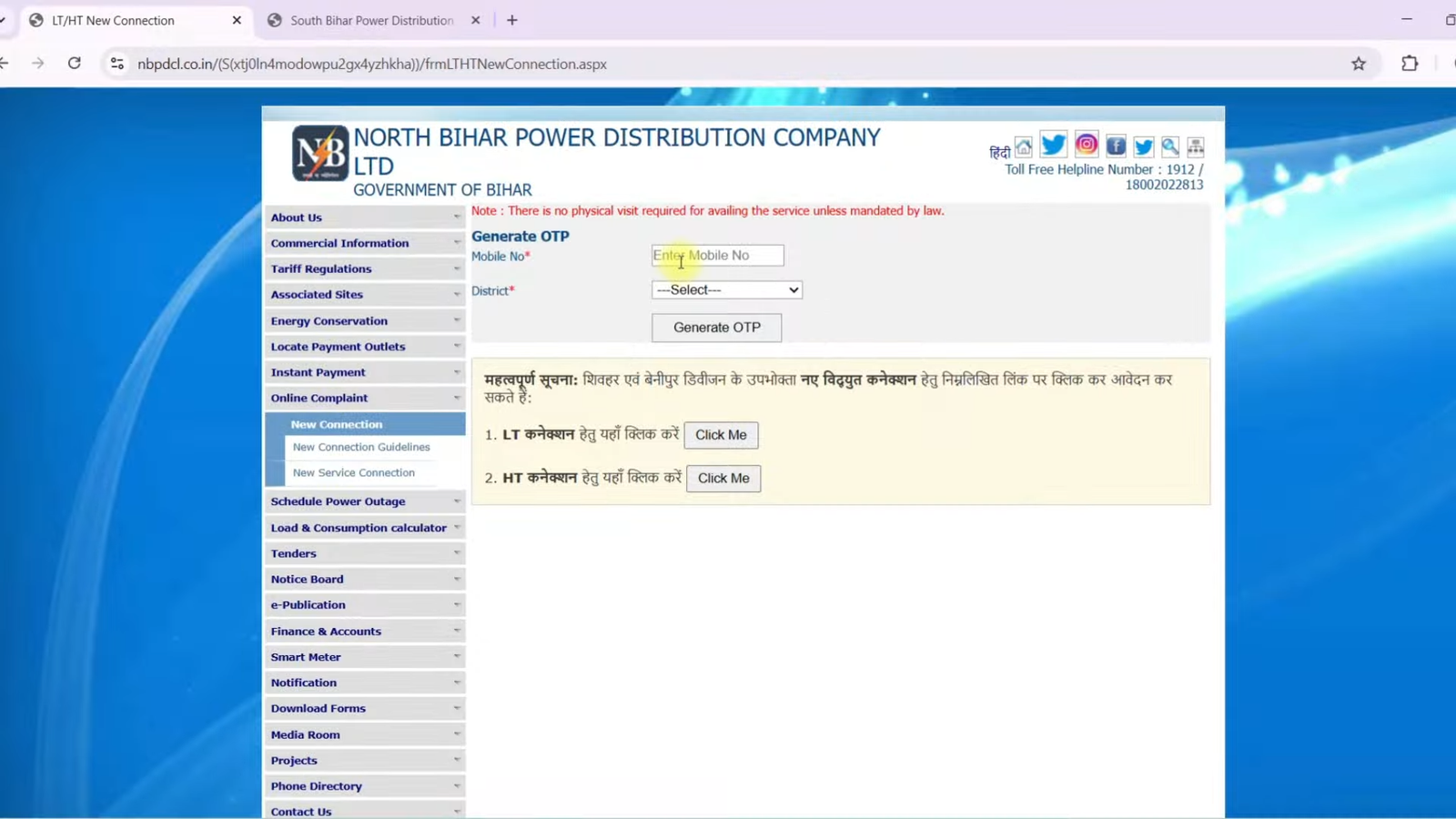Open New Connection Guidelines from sidebar
Image resolution: width=1456 pixels, height=819 pixels.
click(360, 447)
